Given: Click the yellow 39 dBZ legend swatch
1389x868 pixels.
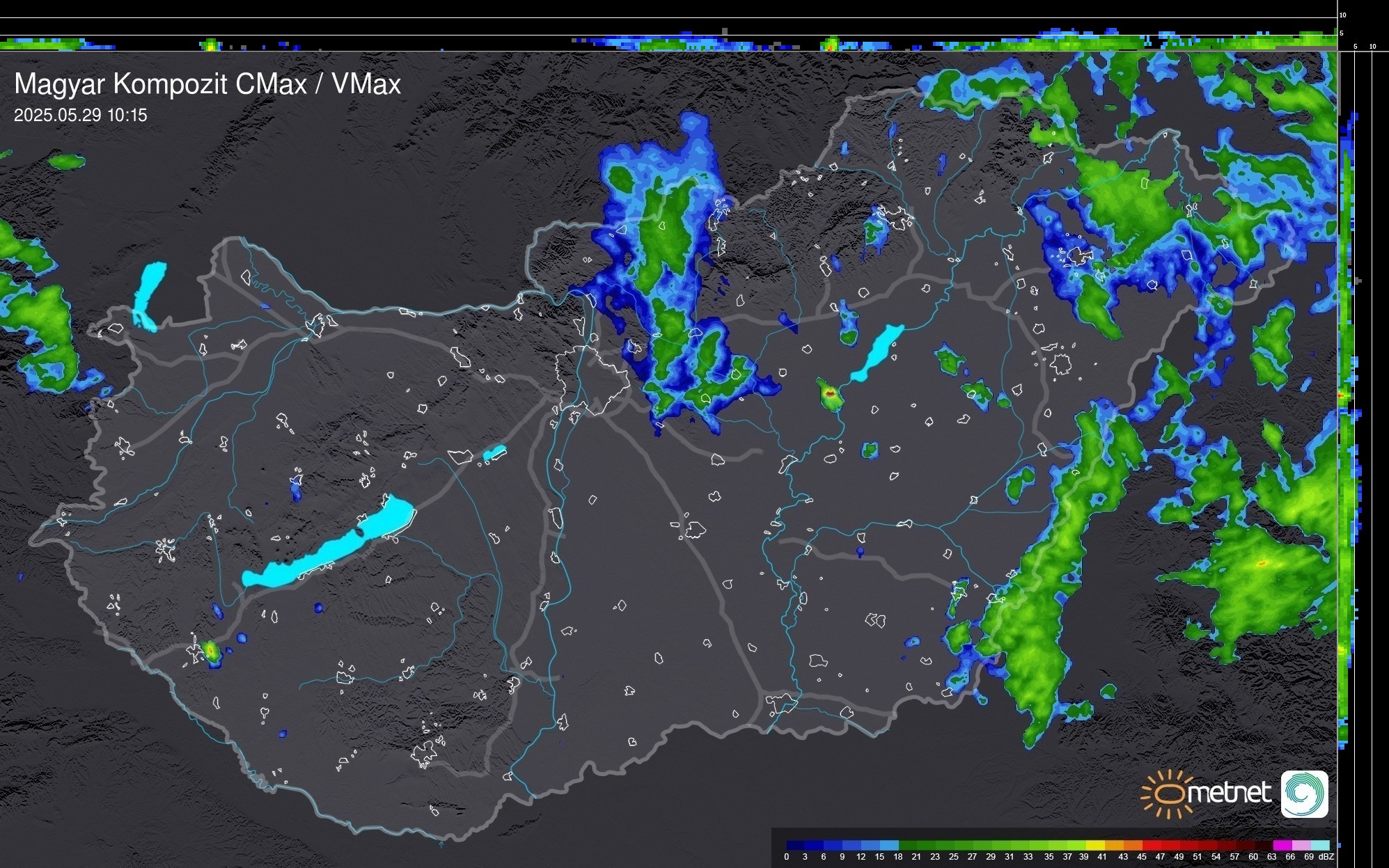Looking at the screenshot, I should click(1095, 845).
